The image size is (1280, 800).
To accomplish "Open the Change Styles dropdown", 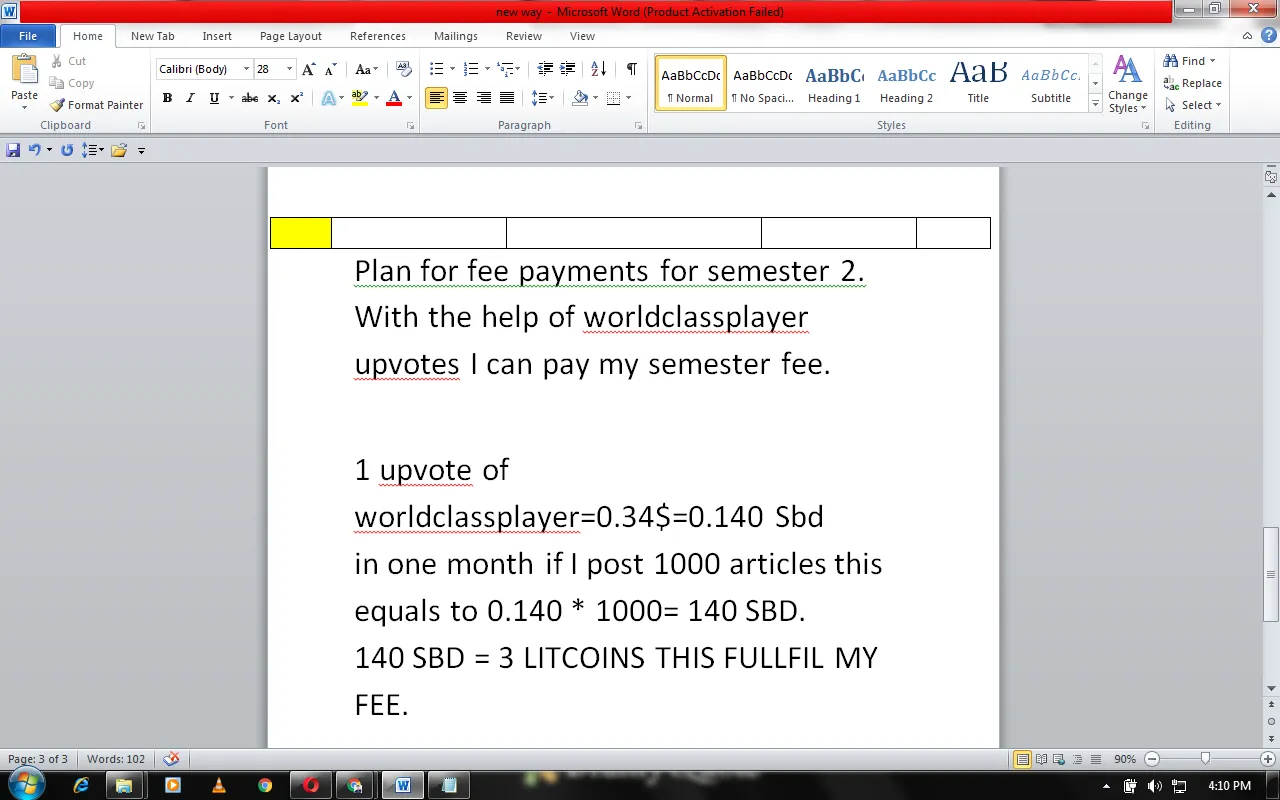I will tap(1128, 85).
